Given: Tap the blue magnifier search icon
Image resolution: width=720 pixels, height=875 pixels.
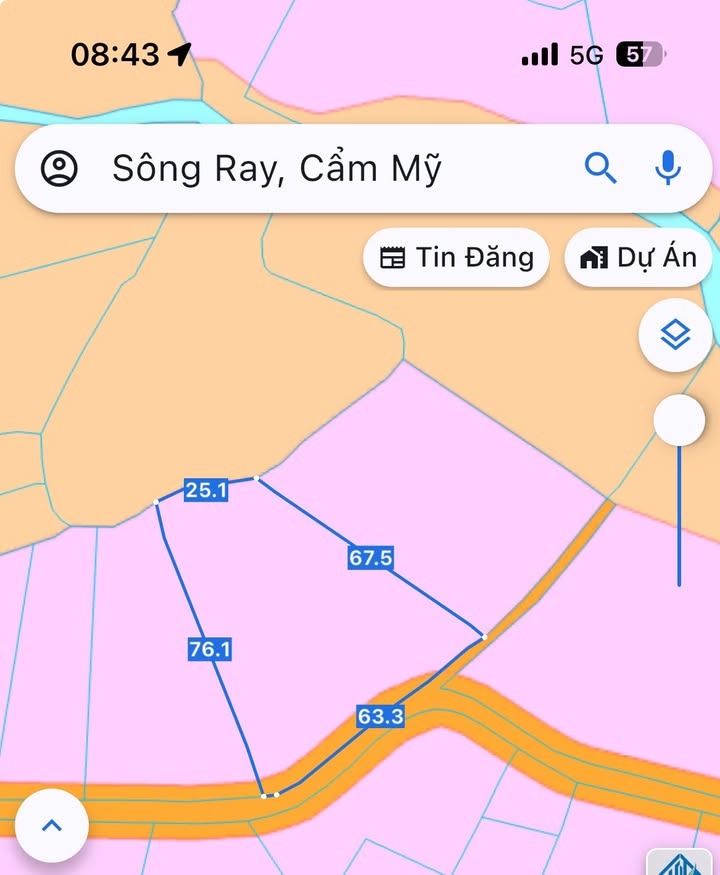Looking at the screenshot, I should tap(601, 168).
